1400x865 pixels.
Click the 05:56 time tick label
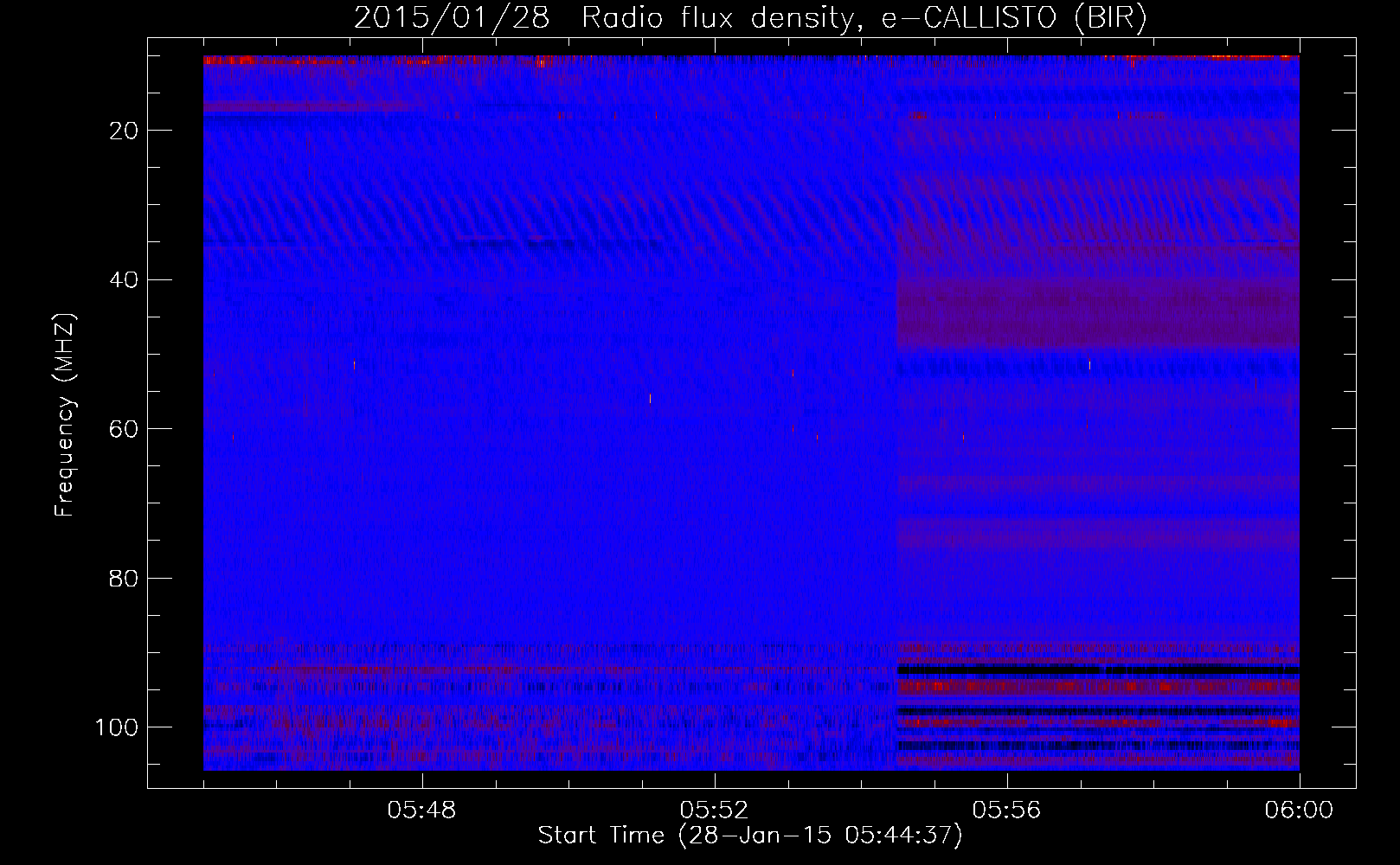1006,811
